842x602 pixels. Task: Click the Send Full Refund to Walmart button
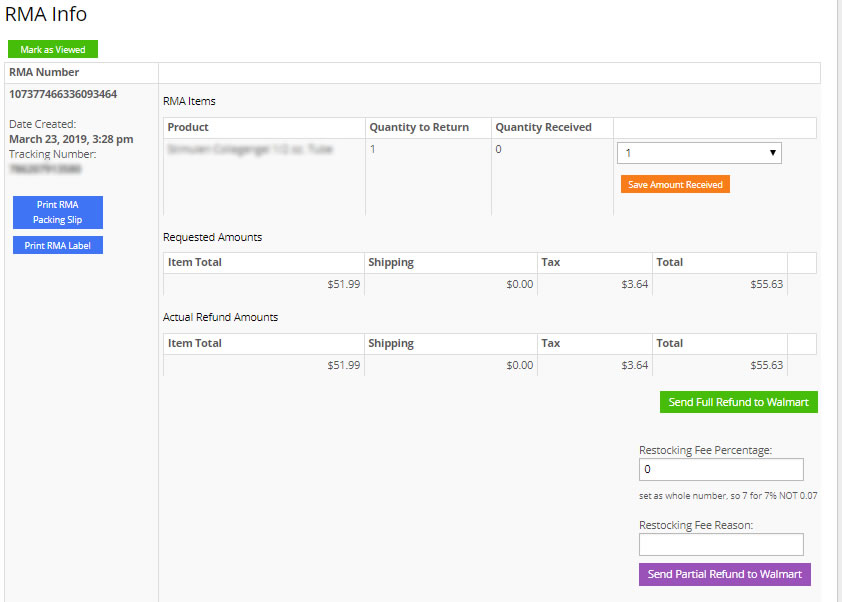[738, 401]
